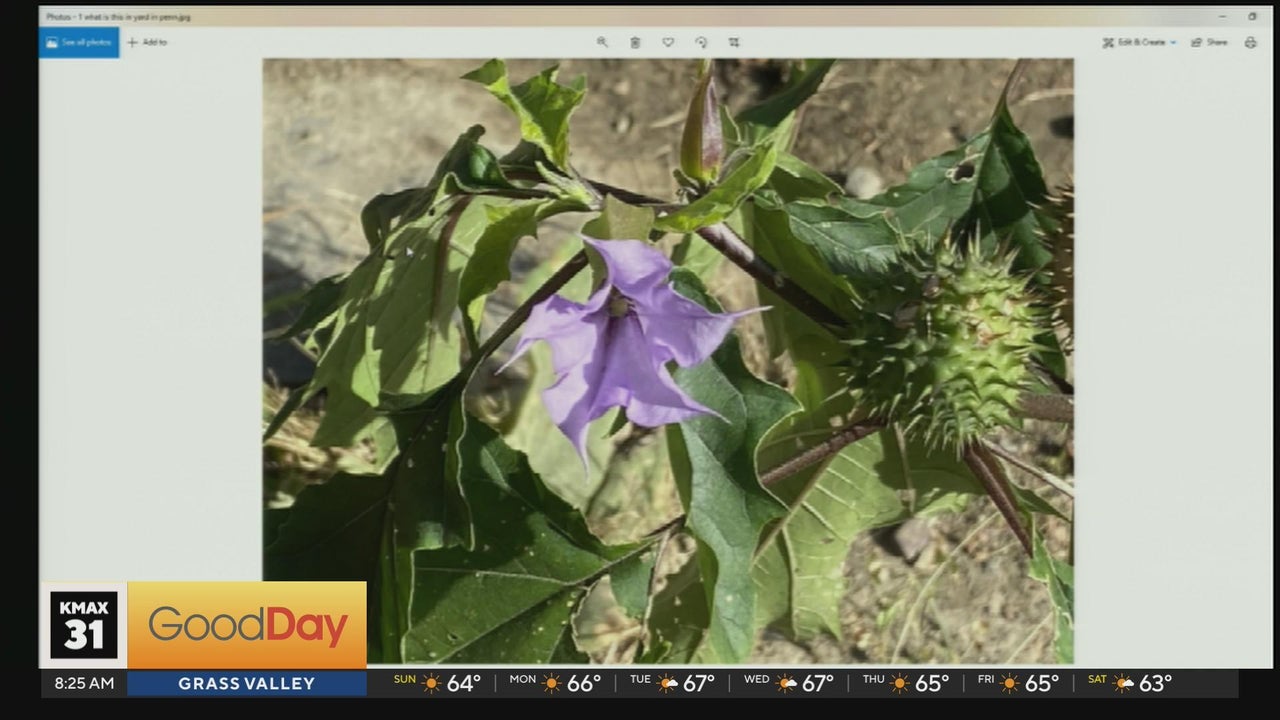This screenshot has height=720, width=1280.
Task: Restore the Photos window size
Action: click(x=1252, y=17)
